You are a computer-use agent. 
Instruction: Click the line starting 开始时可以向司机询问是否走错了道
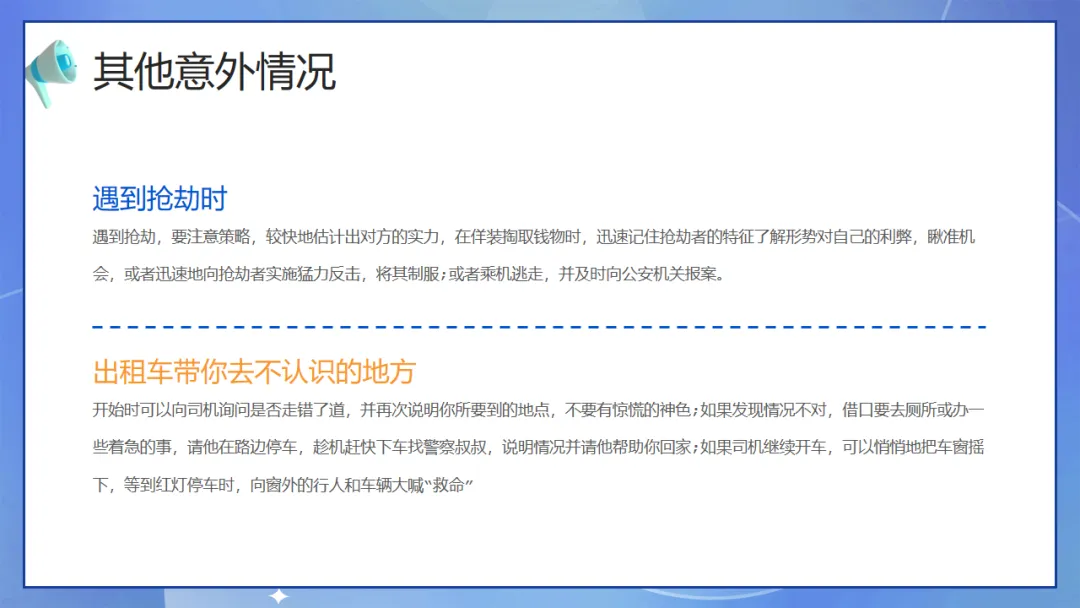click(539, 410)
